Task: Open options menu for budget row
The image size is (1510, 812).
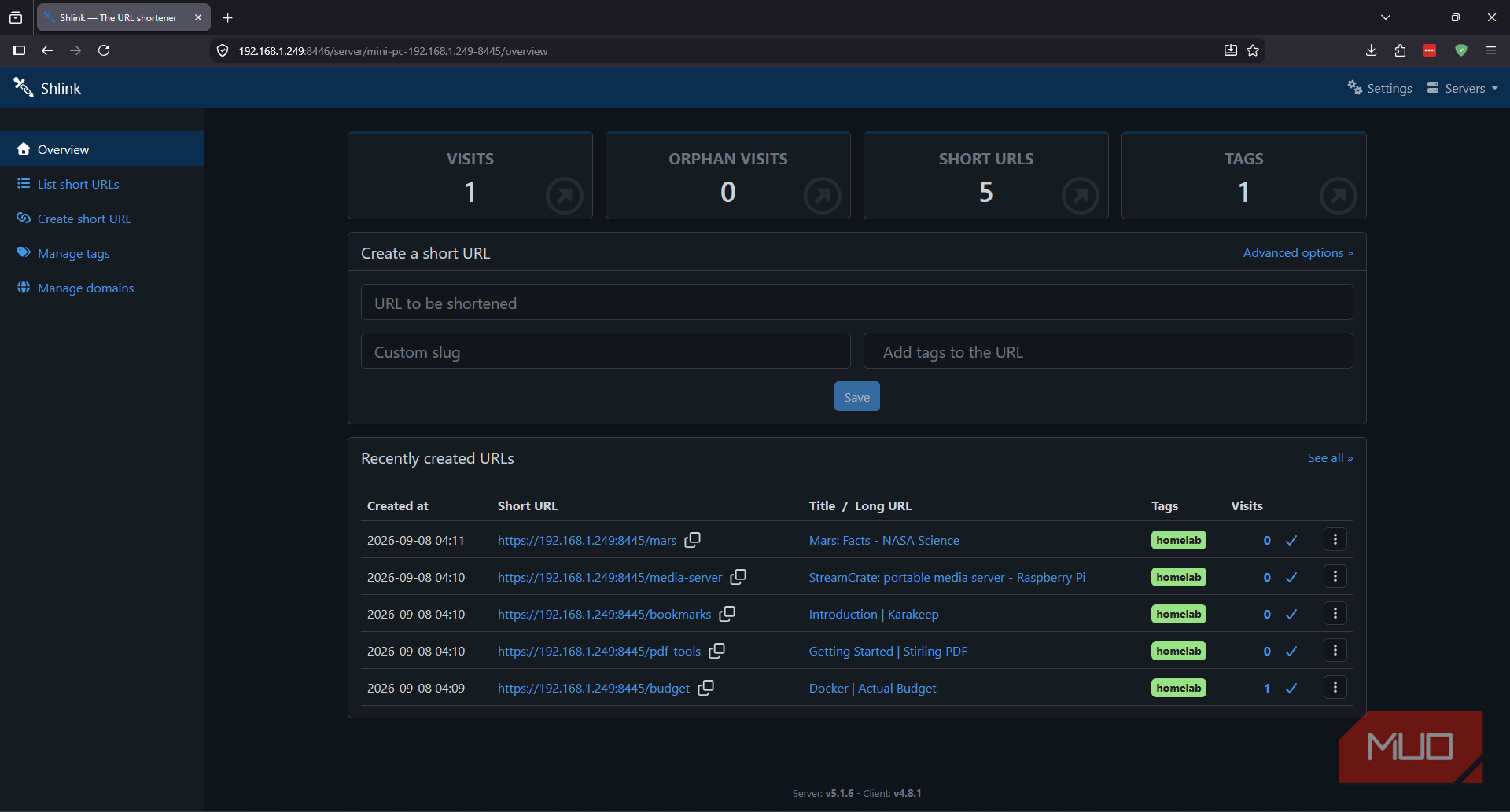Action: tap(1335, 688)
